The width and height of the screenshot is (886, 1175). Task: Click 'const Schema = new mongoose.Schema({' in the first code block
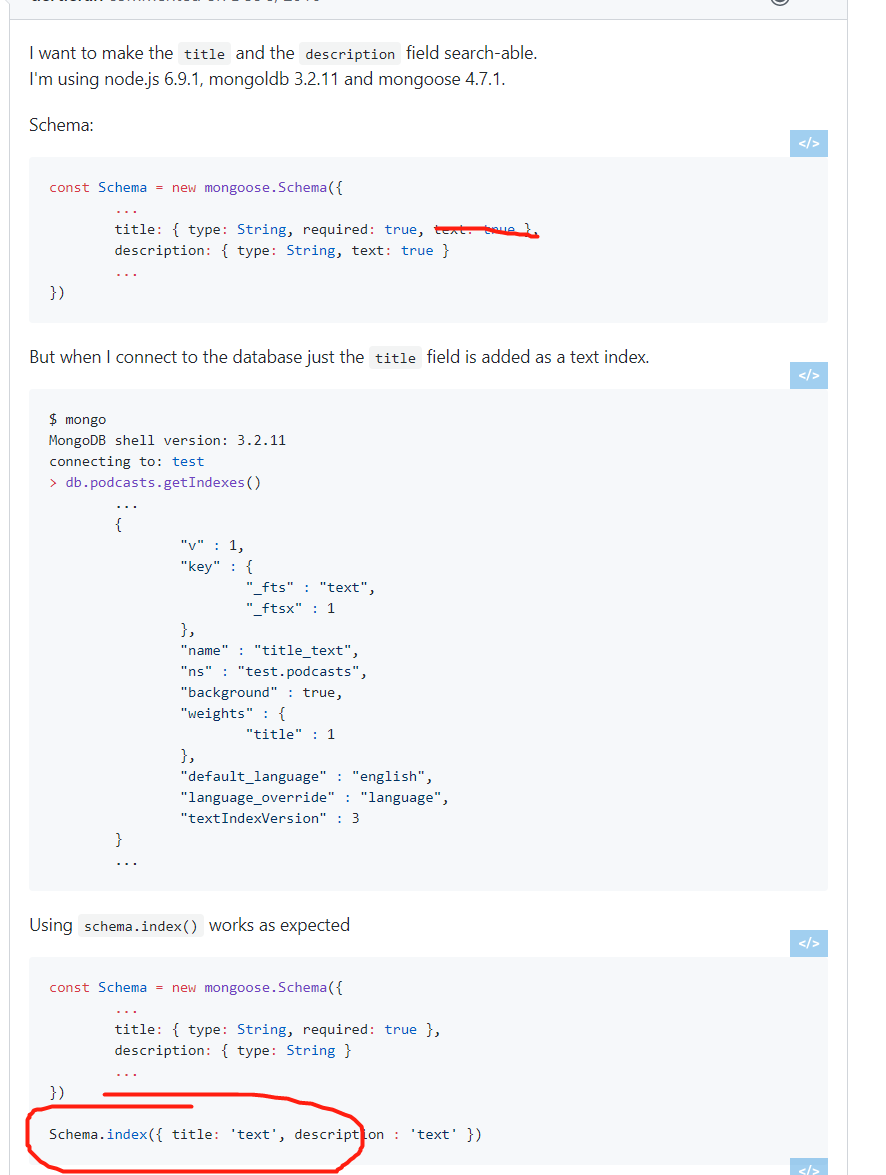[x=196, y=187]
